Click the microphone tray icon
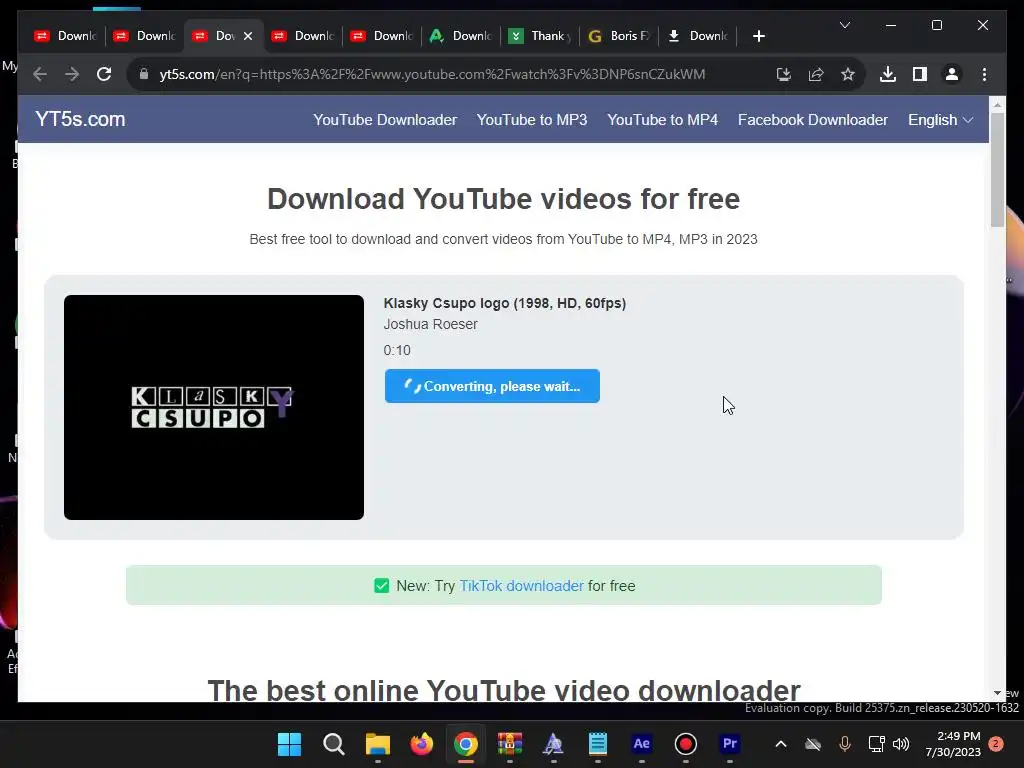 tap(844, 744)
